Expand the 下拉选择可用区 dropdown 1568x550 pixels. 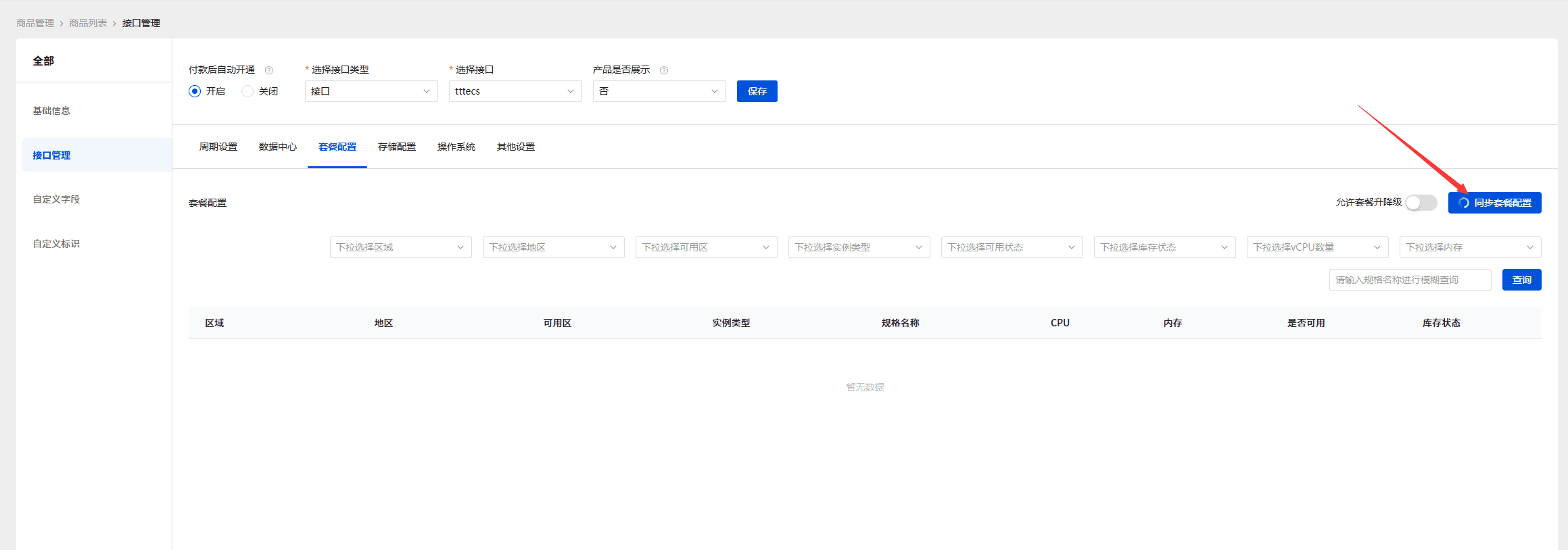click(707, 247)
